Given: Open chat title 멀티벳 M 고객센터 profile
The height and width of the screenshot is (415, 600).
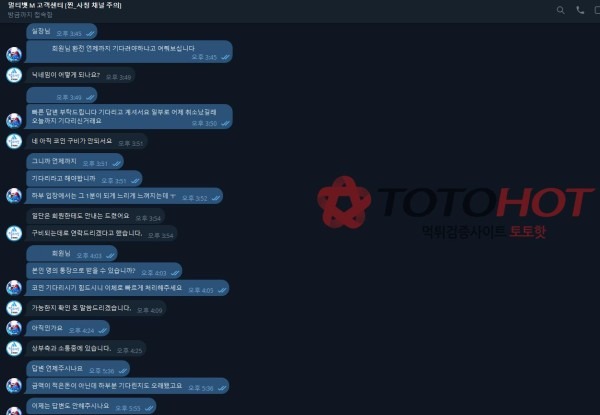Looking at the screenshot, I should tap(65, 5).
